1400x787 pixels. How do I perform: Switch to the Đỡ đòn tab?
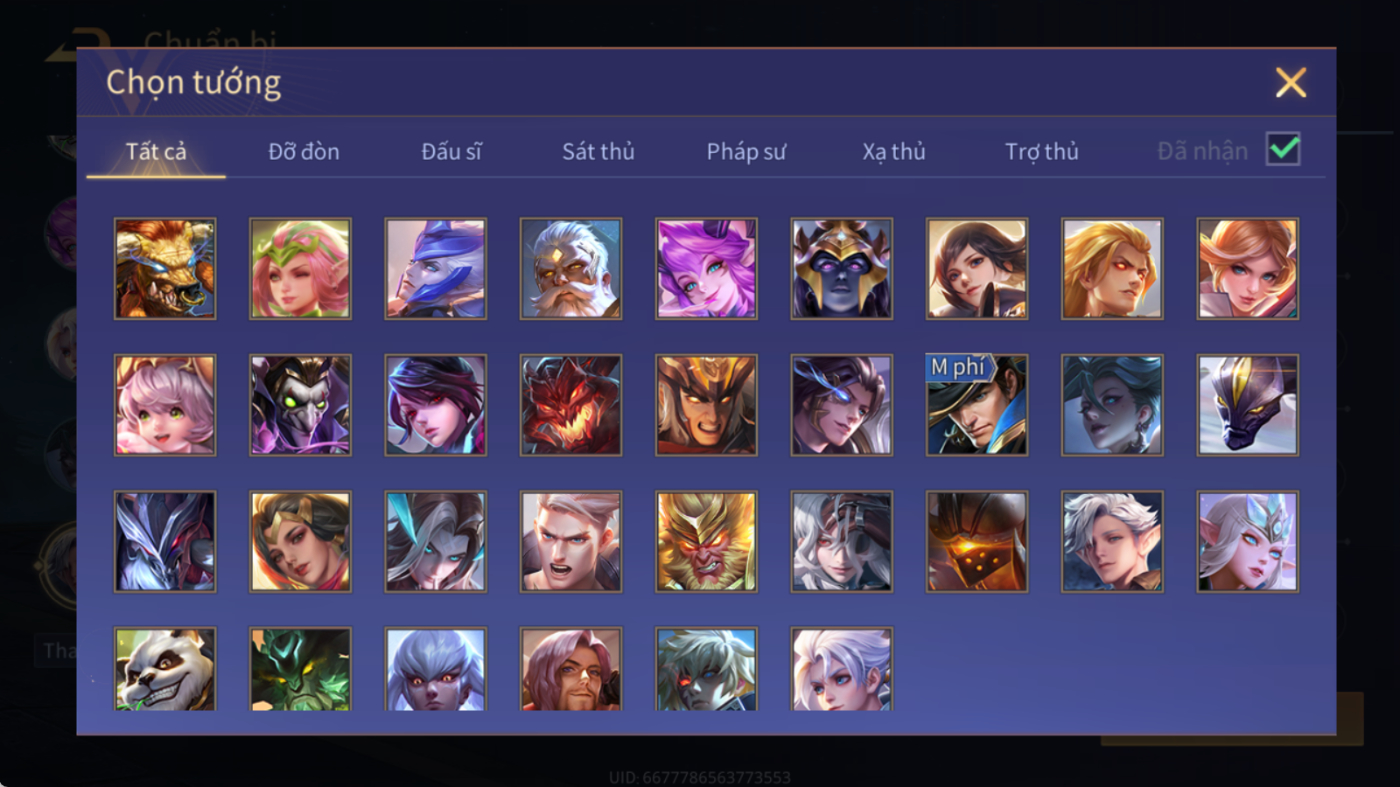click(304, 151)
